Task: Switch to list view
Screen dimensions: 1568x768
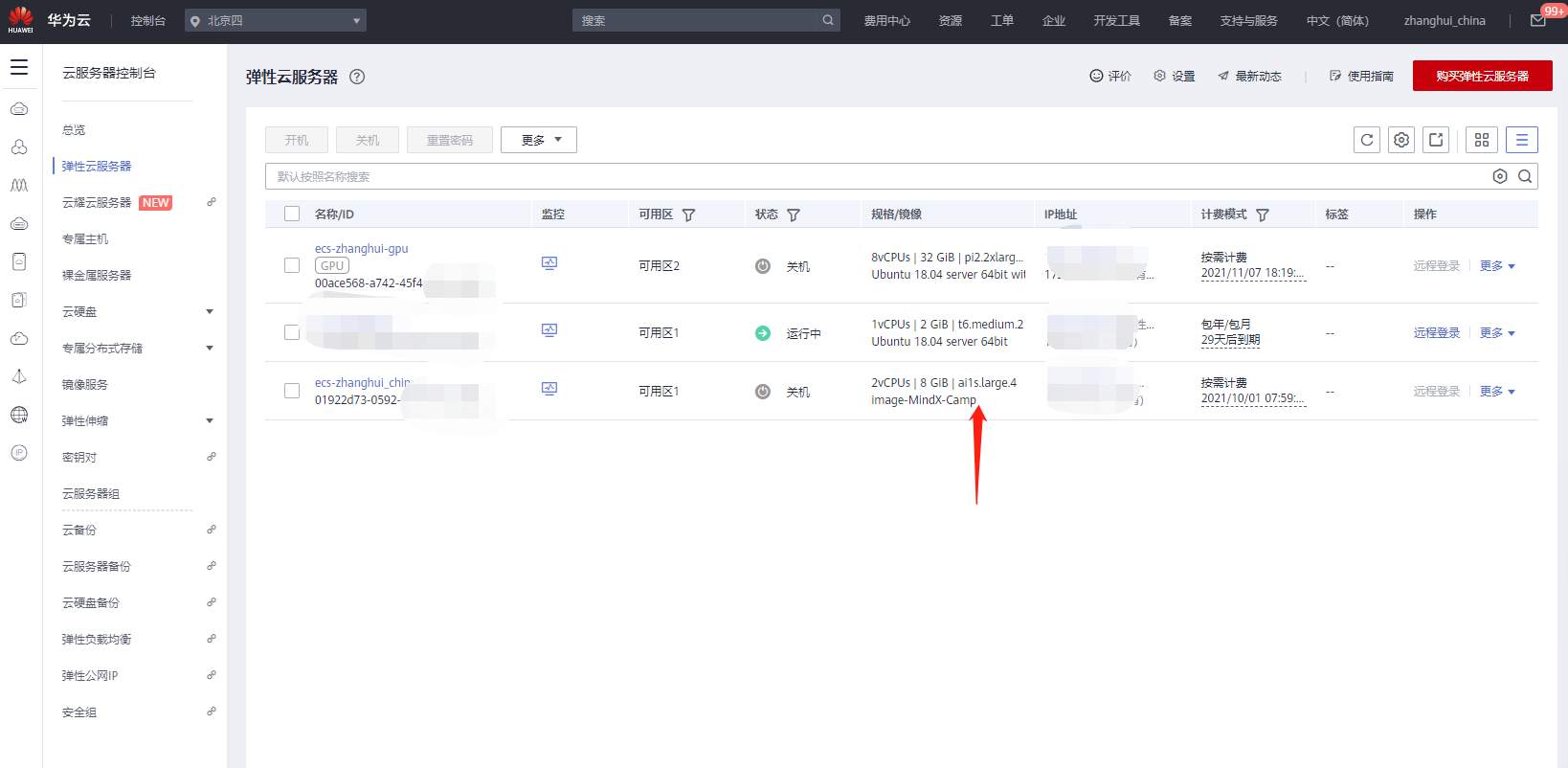Action: click(1522, 140)
